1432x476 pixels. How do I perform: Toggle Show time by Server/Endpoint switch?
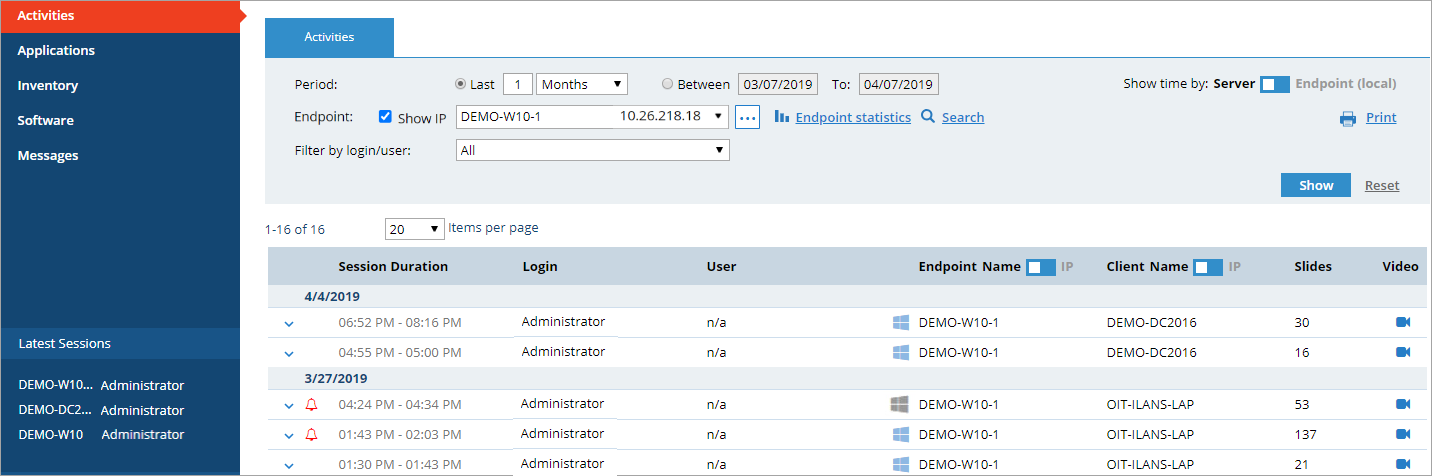(1275, 84)
